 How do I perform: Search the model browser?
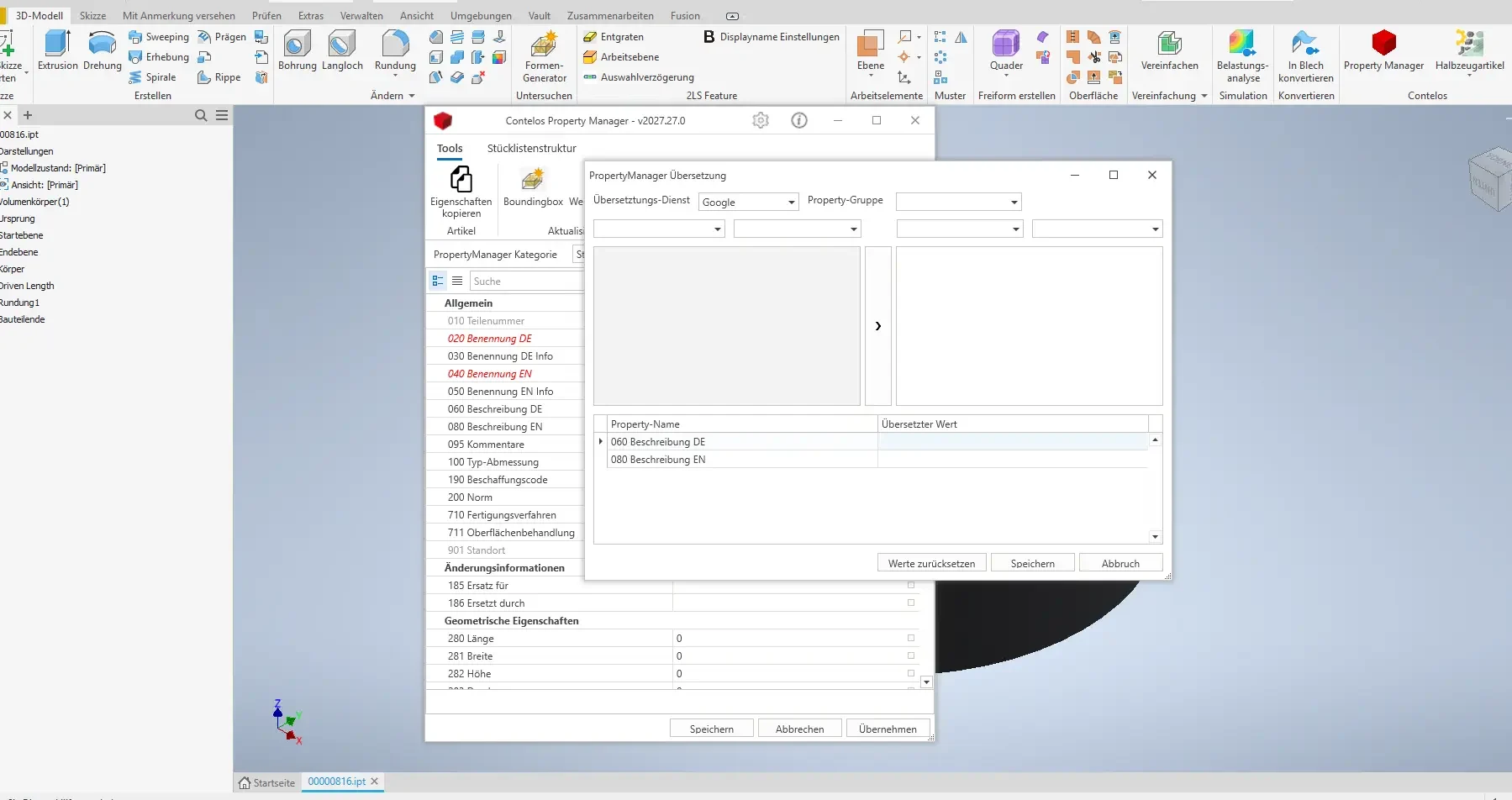201,115
